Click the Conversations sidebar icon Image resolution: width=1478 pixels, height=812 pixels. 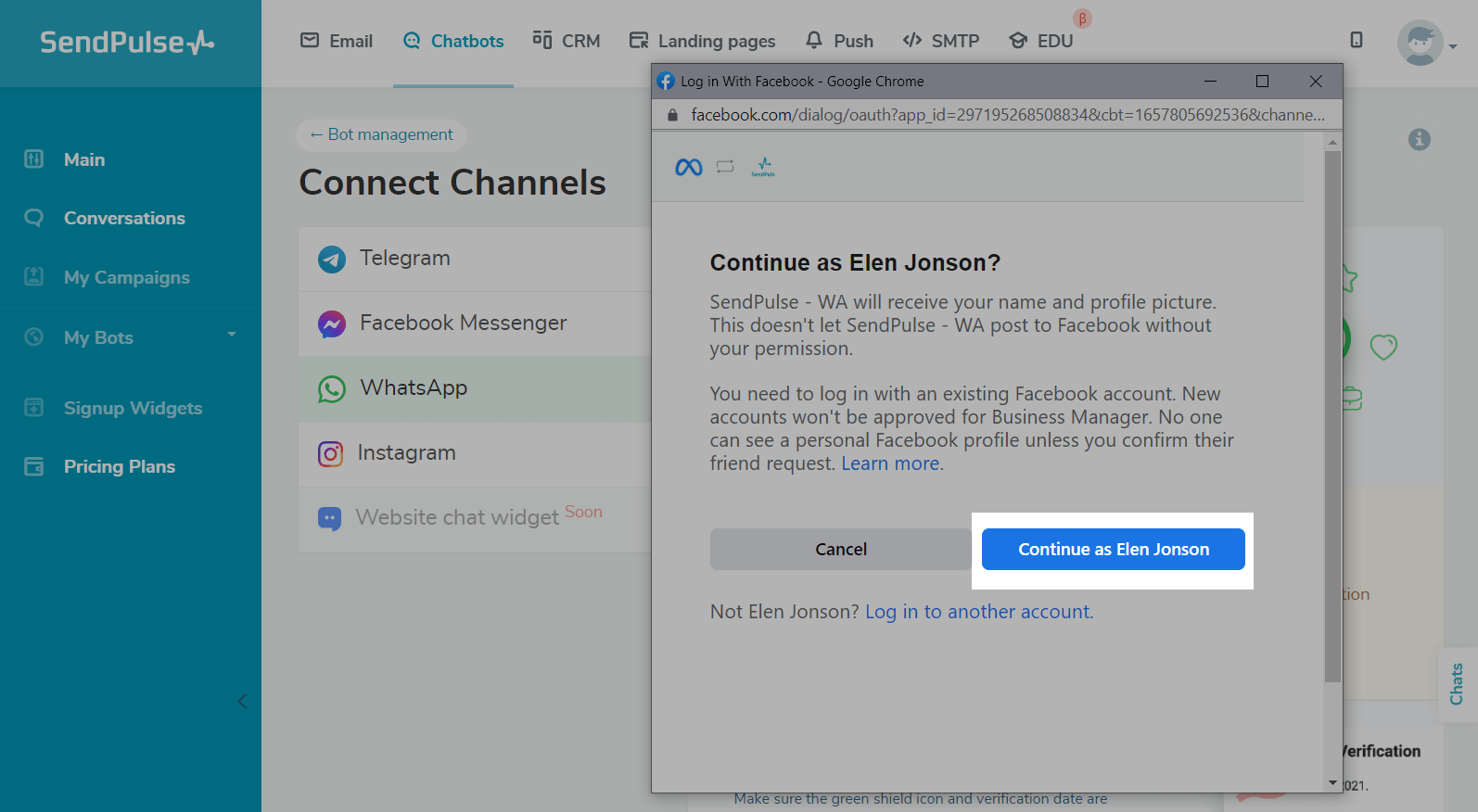(34, 217)
